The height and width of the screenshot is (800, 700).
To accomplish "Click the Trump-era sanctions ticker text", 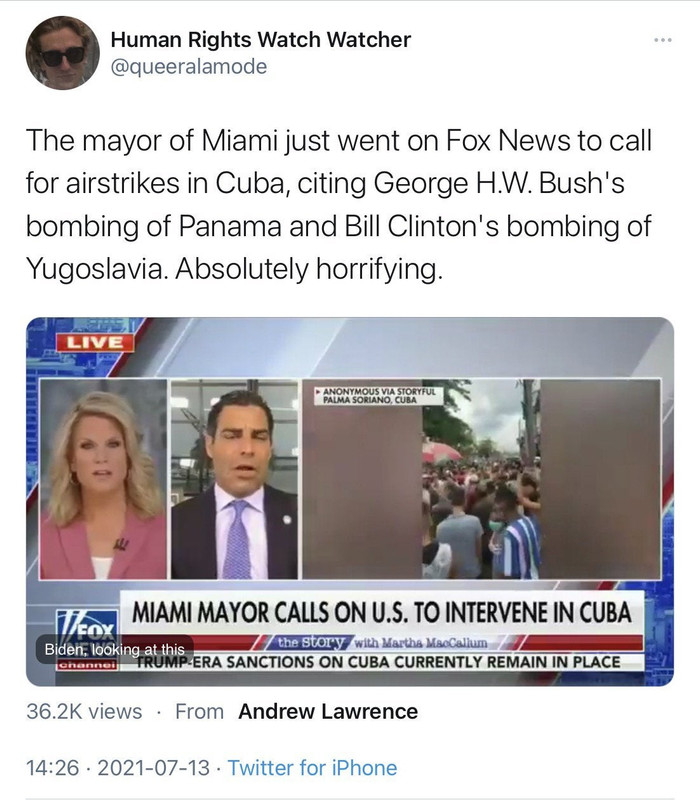I will click(379, 662).
